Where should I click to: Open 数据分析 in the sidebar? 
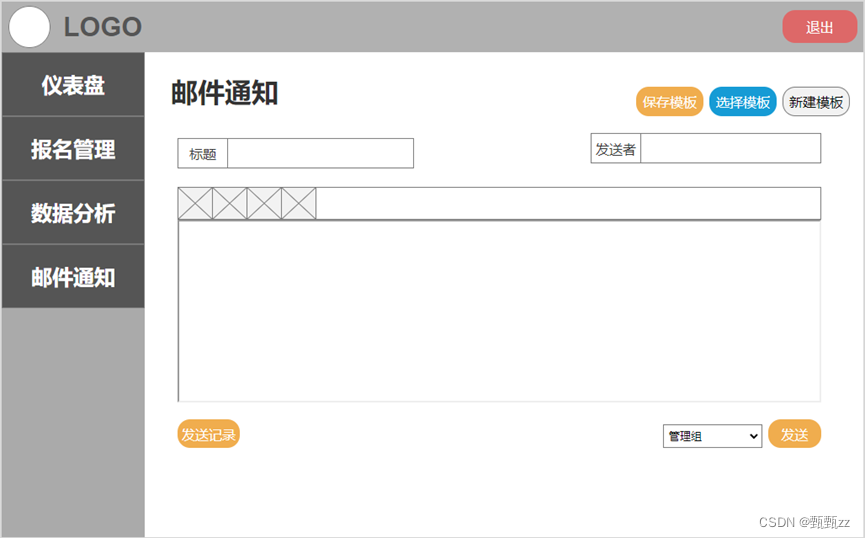point(73,213)
